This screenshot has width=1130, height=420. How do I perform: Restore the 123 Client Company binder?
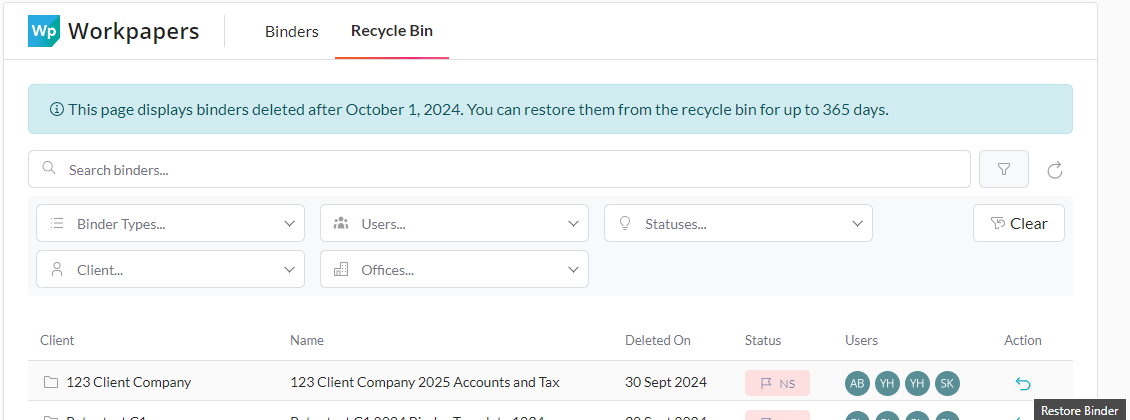click(x=1023, y=384)
